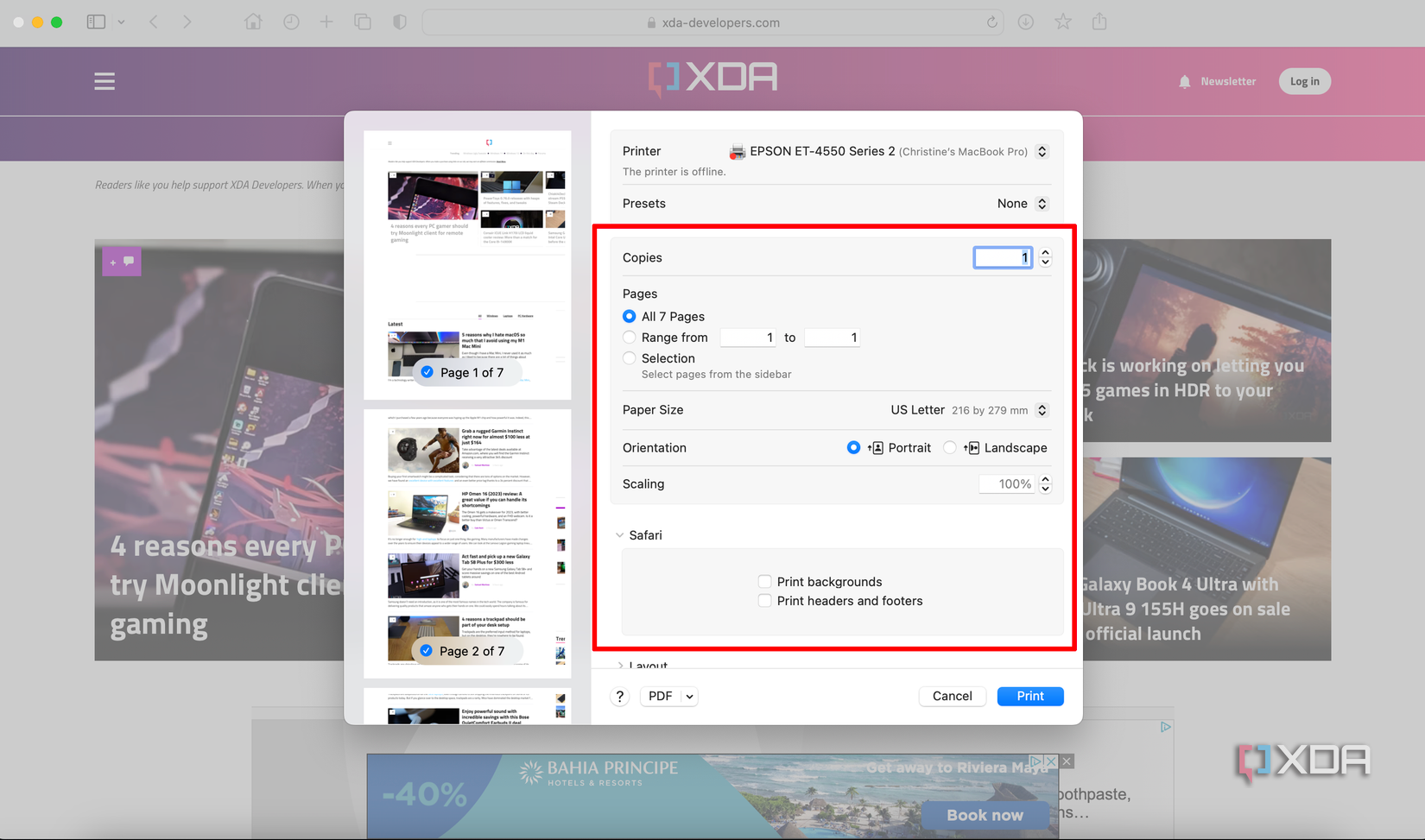Go forward with the forward arrow

[x=187, y=22]
